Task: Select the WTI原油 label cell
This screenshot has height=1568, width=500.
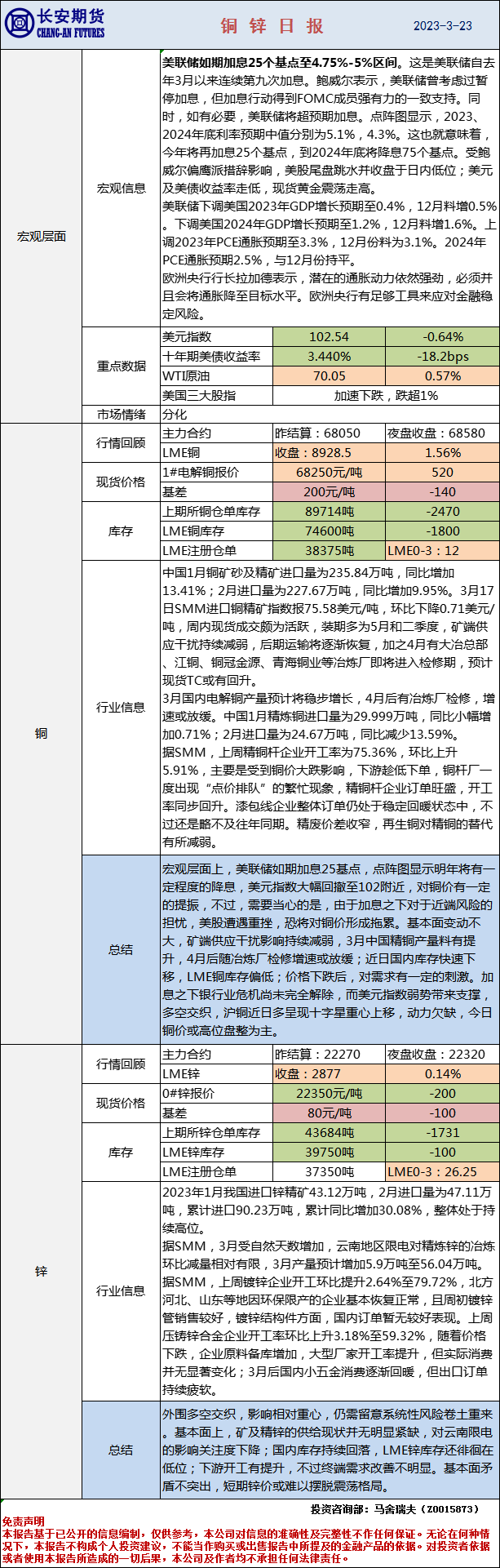Action: 216,376
